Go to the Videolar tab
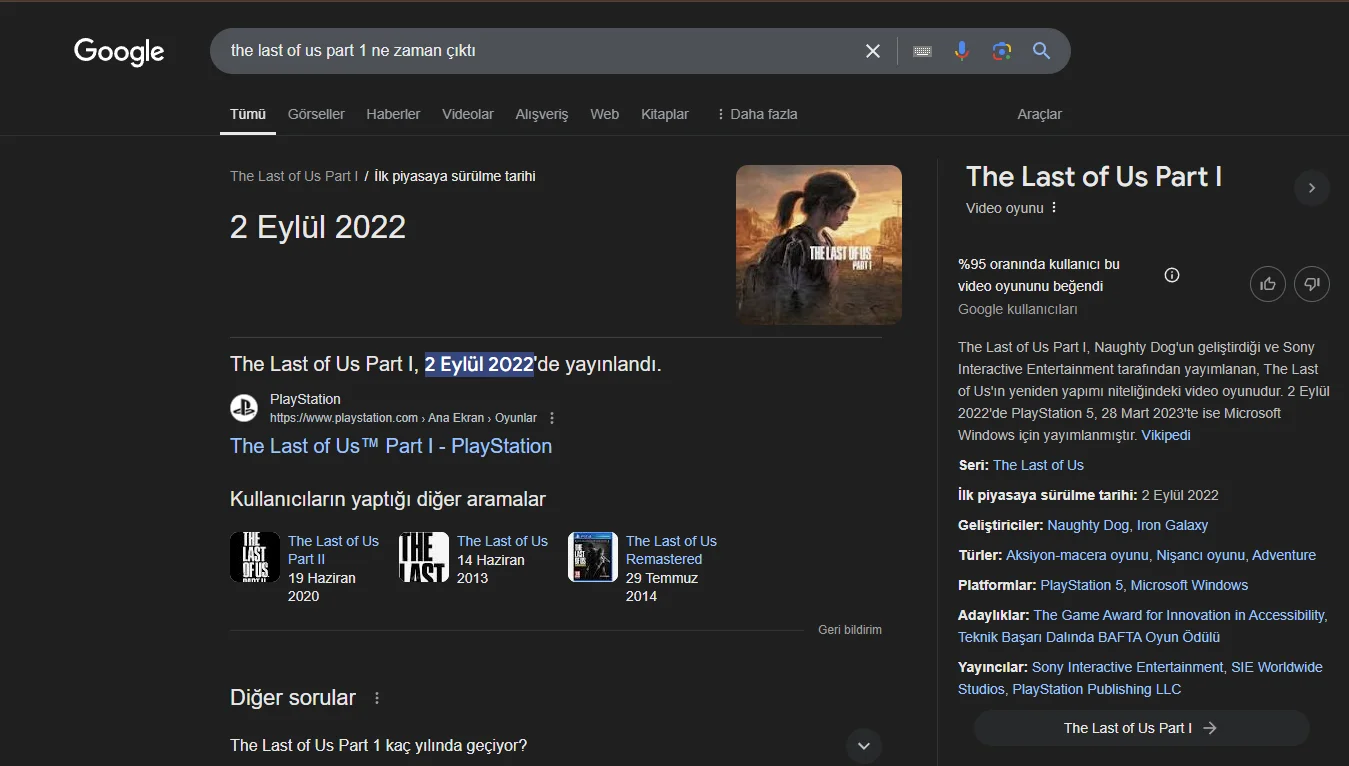Viewport: 1349px width, 766px height. (468, 114)
